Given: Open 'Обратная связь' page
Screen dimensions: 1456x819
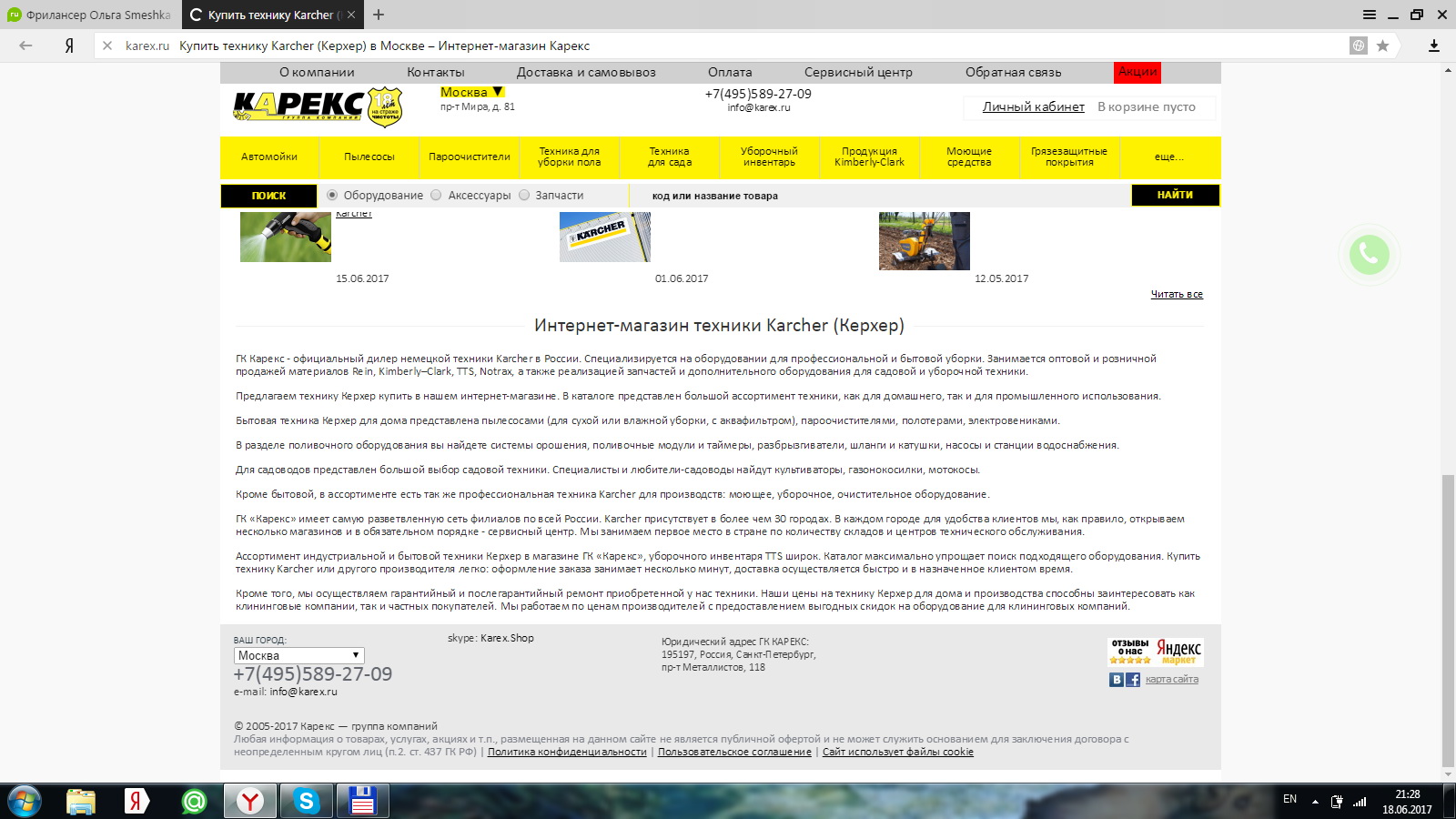Looking at the screenshot, I should pos(1013,72).
